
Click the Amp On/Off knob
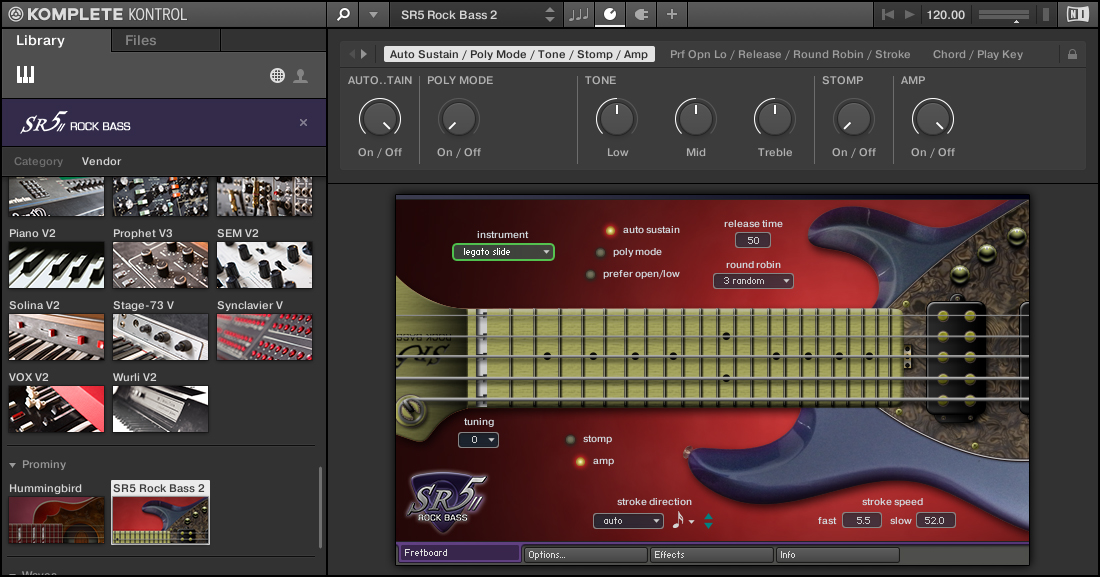pos(932,119)
